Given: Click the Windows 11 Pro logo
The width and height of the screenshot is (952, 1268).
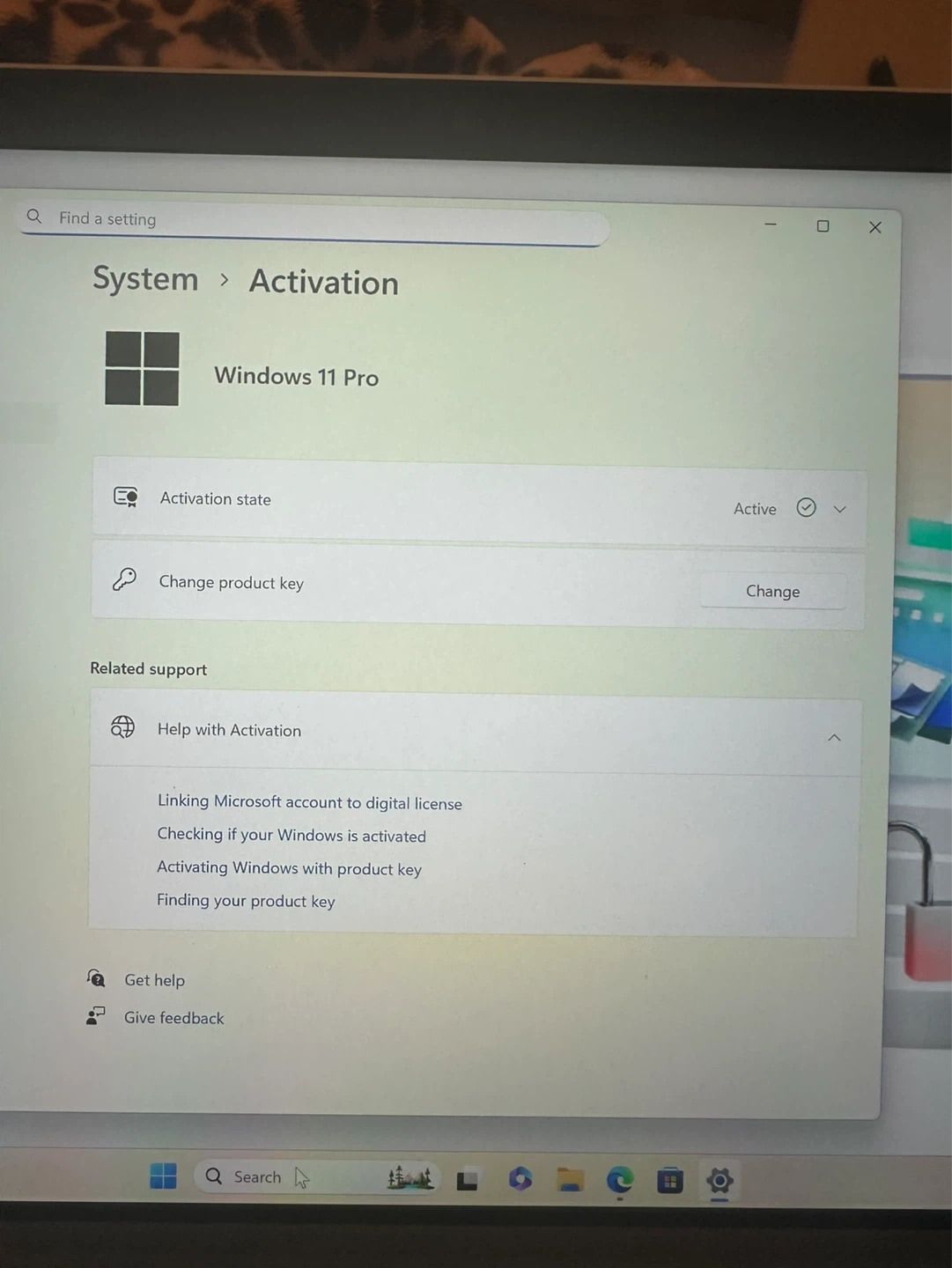Looking at the screenshot, I should [142, 368].
